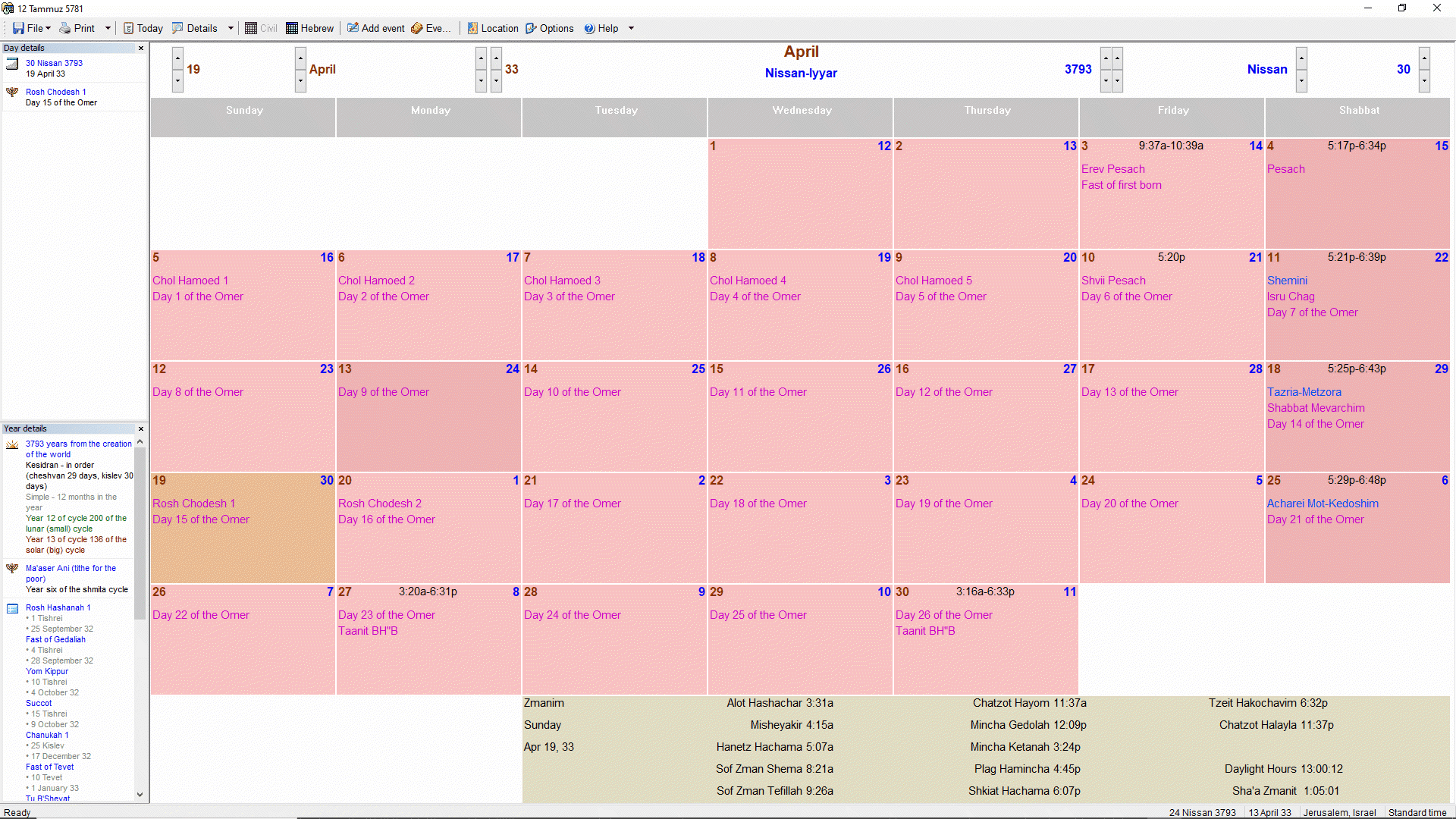1456x819 pixels.
Task: Click the Add event icon
Action: (x=353, y=28)
